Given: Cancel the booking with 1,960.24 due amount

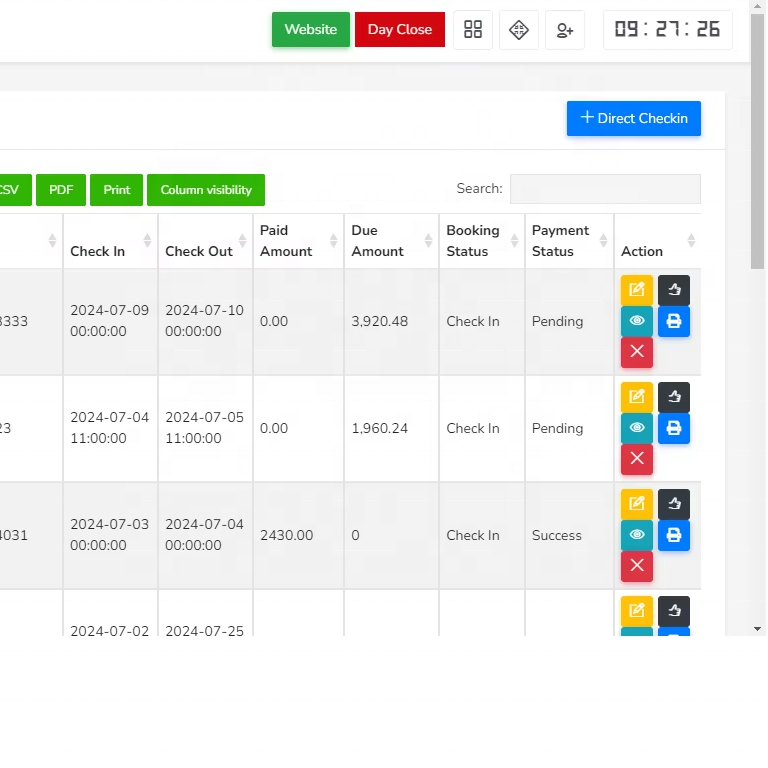Looking at the screenshot, I should pos(637,459).
